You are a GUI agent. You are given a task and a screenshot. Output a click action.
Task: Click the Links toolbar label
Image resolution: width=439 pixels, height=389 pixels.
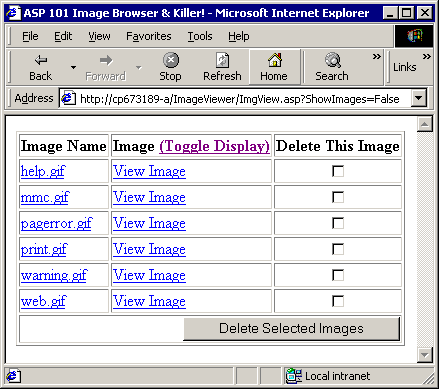point(405,67)
